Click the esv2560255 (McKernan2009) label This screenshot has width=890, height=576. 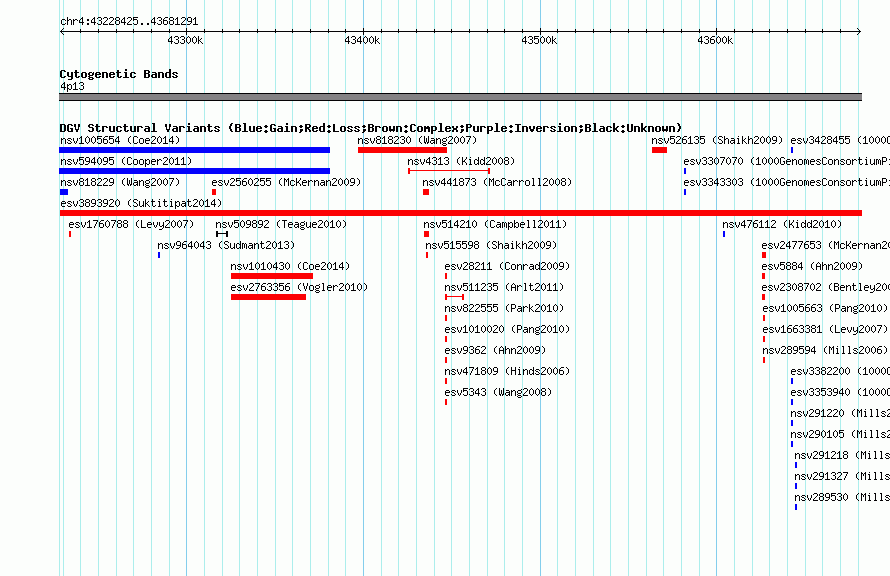pos(286,182)
